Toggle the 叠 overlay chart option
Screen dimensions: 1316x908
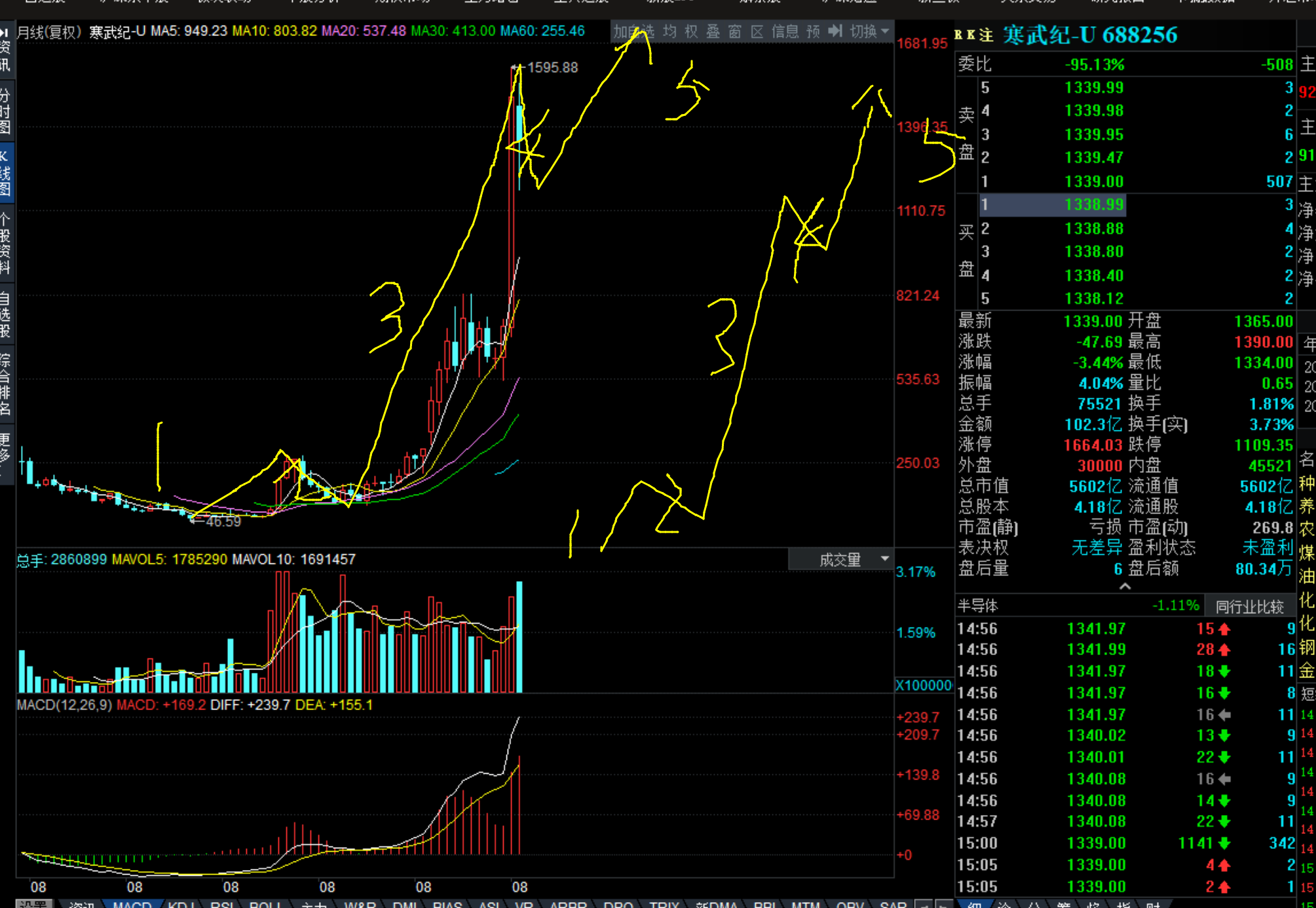pos(713,31)
